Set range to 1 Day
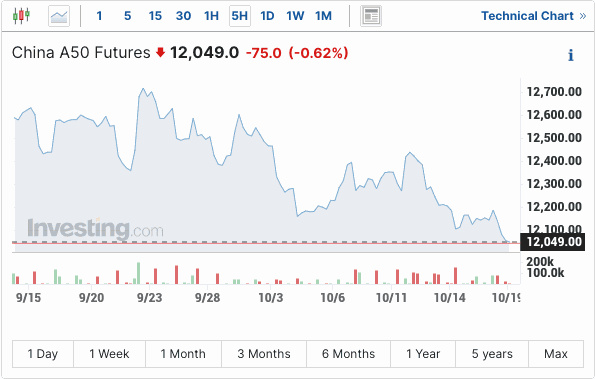 point(43,354)
